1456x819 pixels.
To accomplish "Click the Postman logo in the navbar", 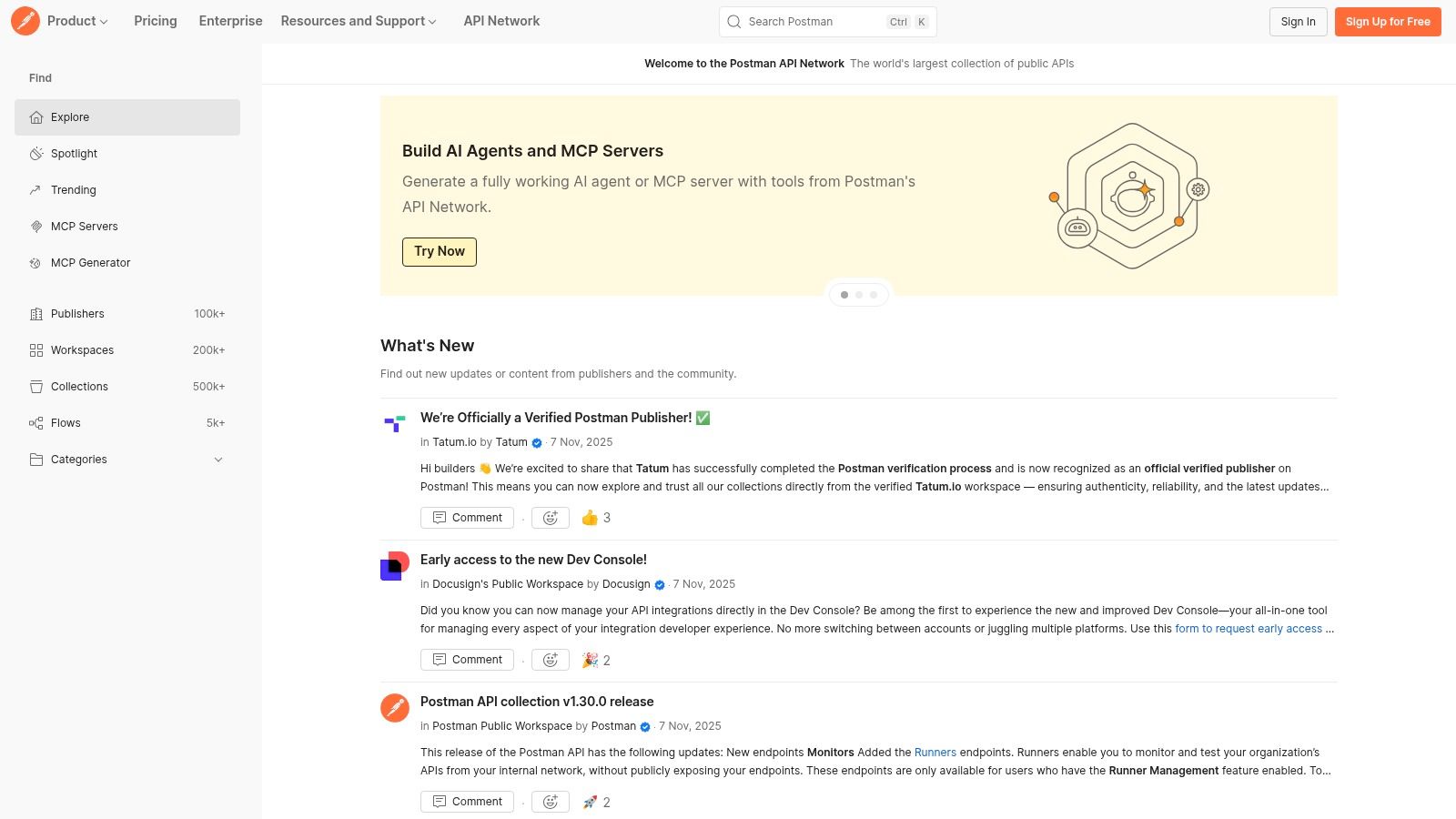I will click(25, 21).
